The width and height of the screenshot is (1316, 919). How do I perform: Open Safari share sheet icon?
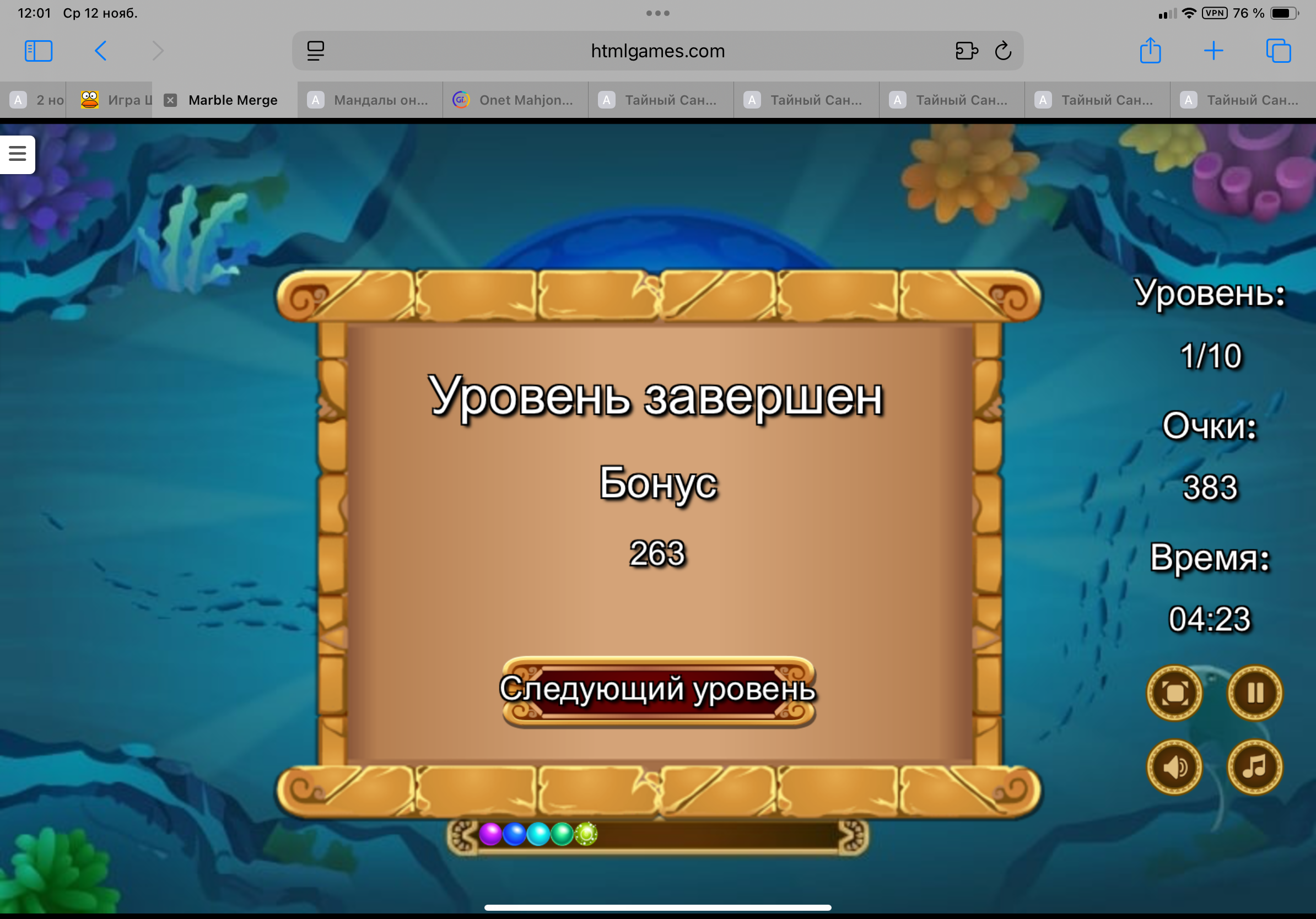coord(1150,51)
